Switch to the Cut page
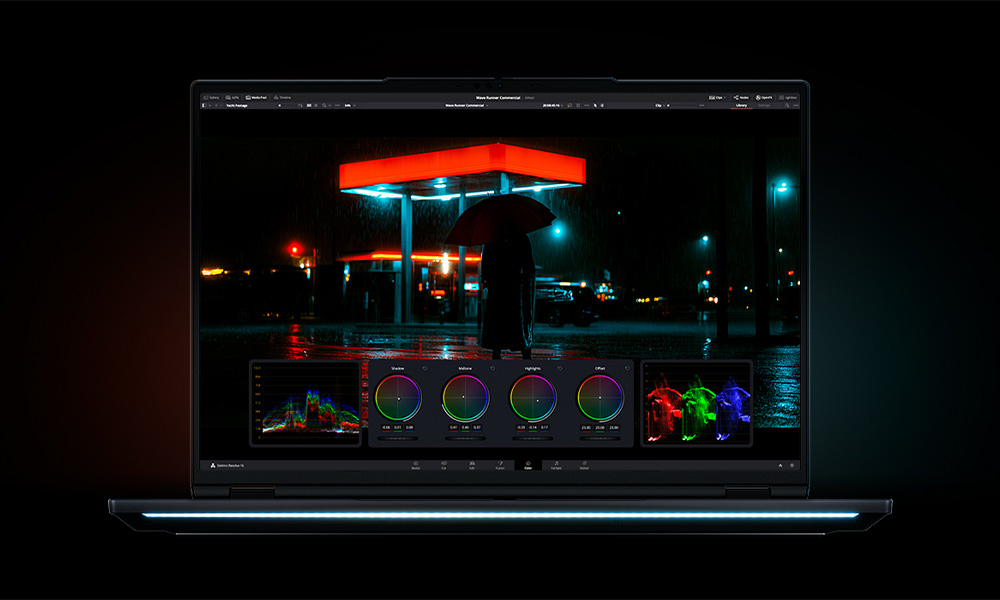Image resolution: width=1000 pixels, height=600 pixels. coord(444,465)
